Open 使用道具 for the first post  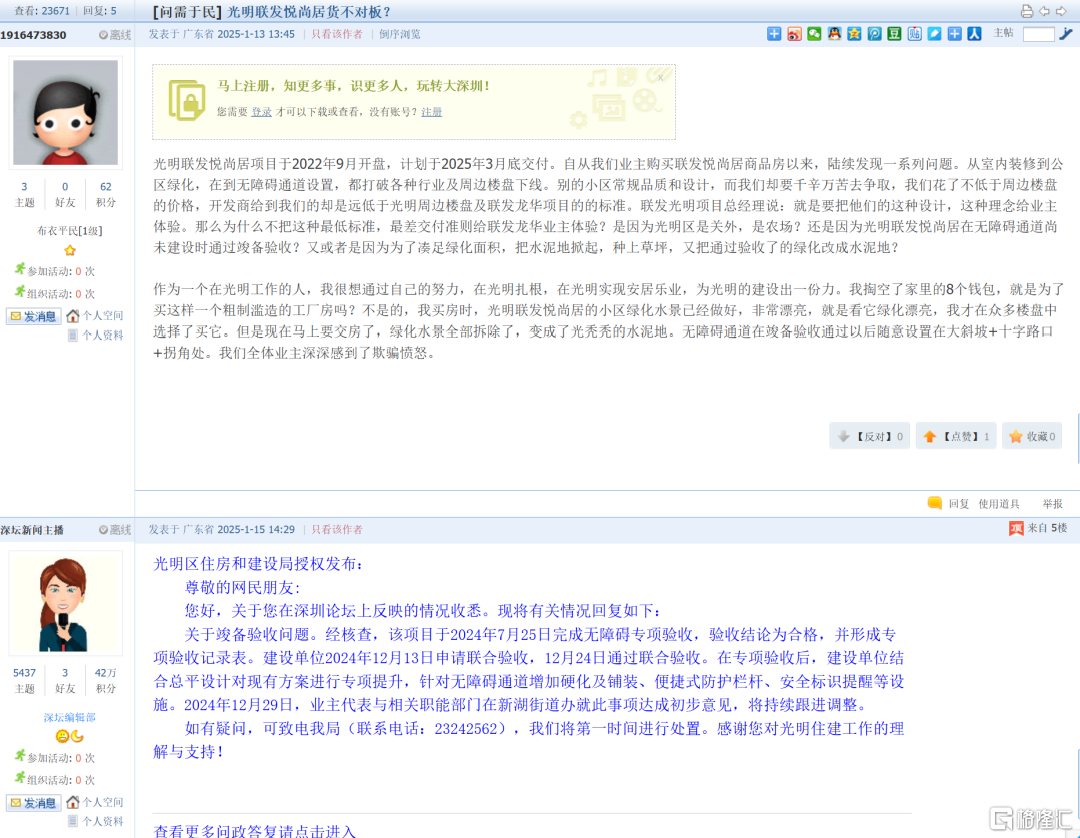click(999, 504)
